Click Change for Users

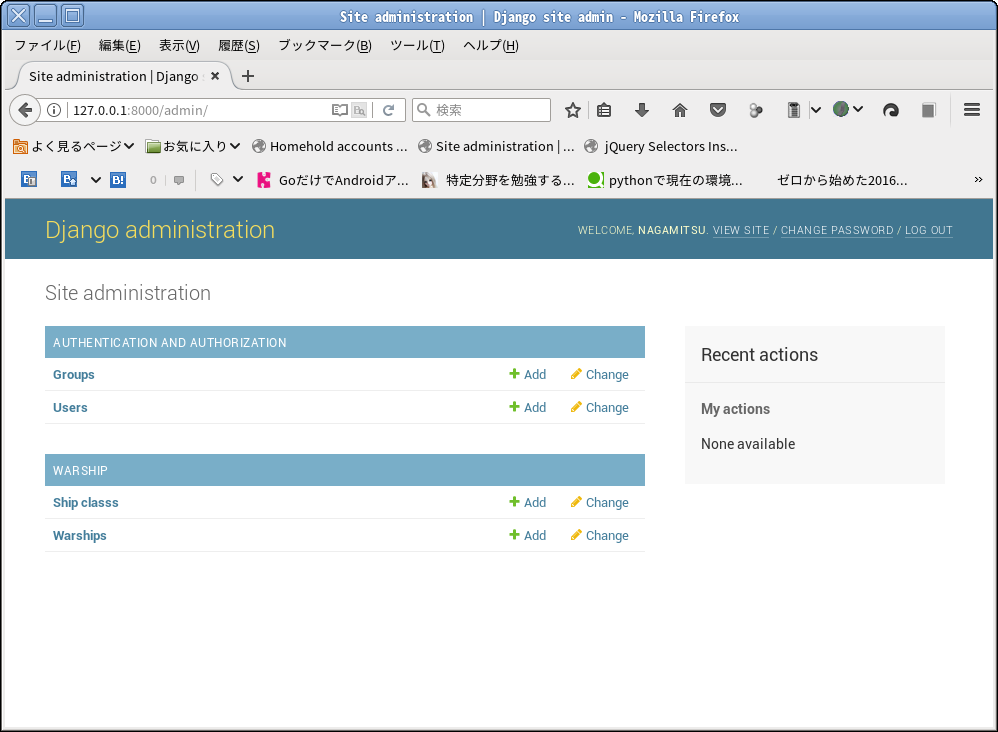pos(600,407)
